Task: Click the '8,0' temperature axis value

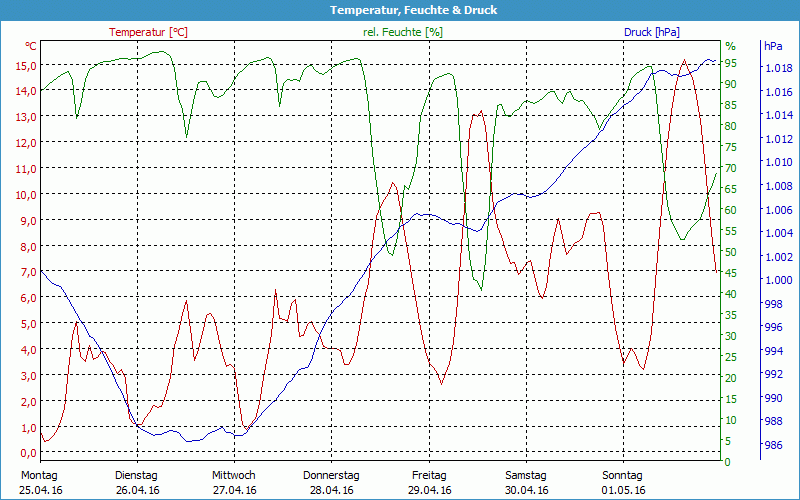Action: [28, 247]
